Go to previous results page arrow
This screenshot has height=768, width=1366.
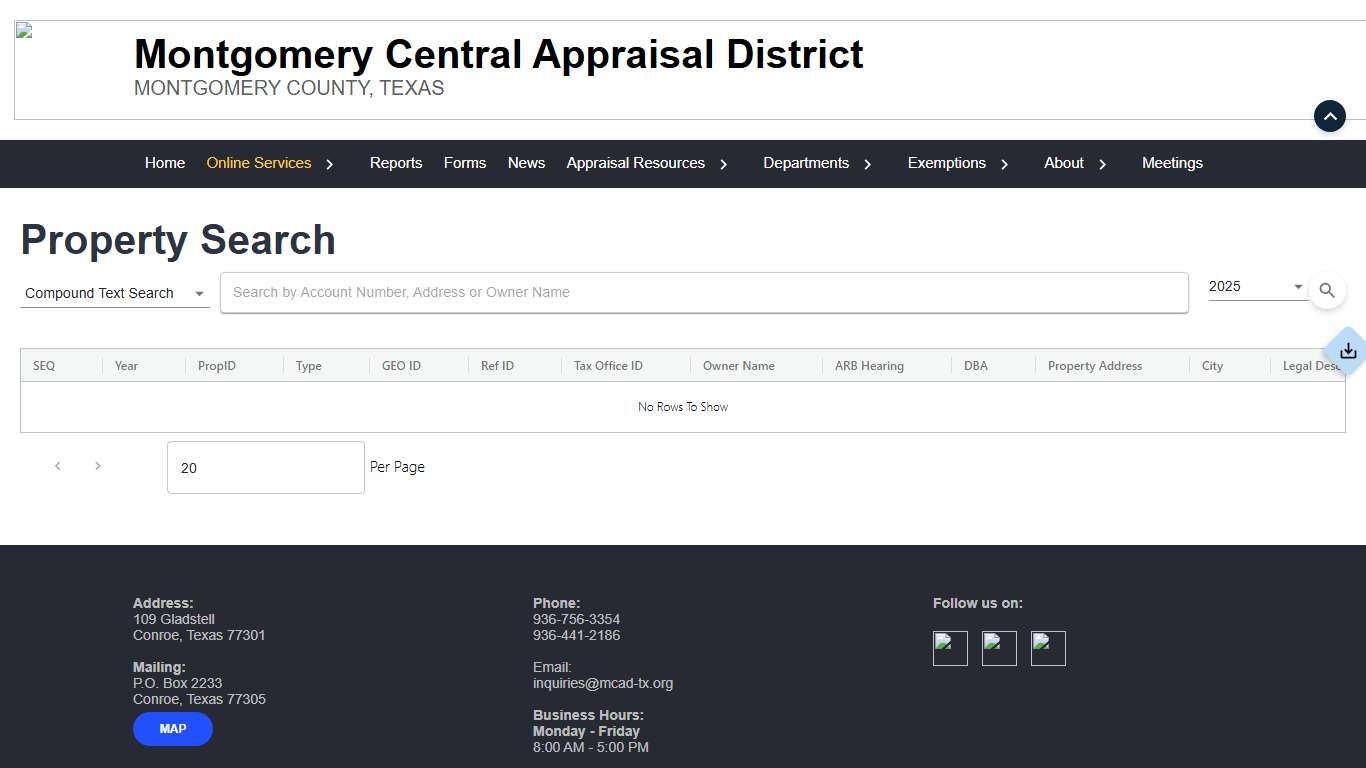58,466
